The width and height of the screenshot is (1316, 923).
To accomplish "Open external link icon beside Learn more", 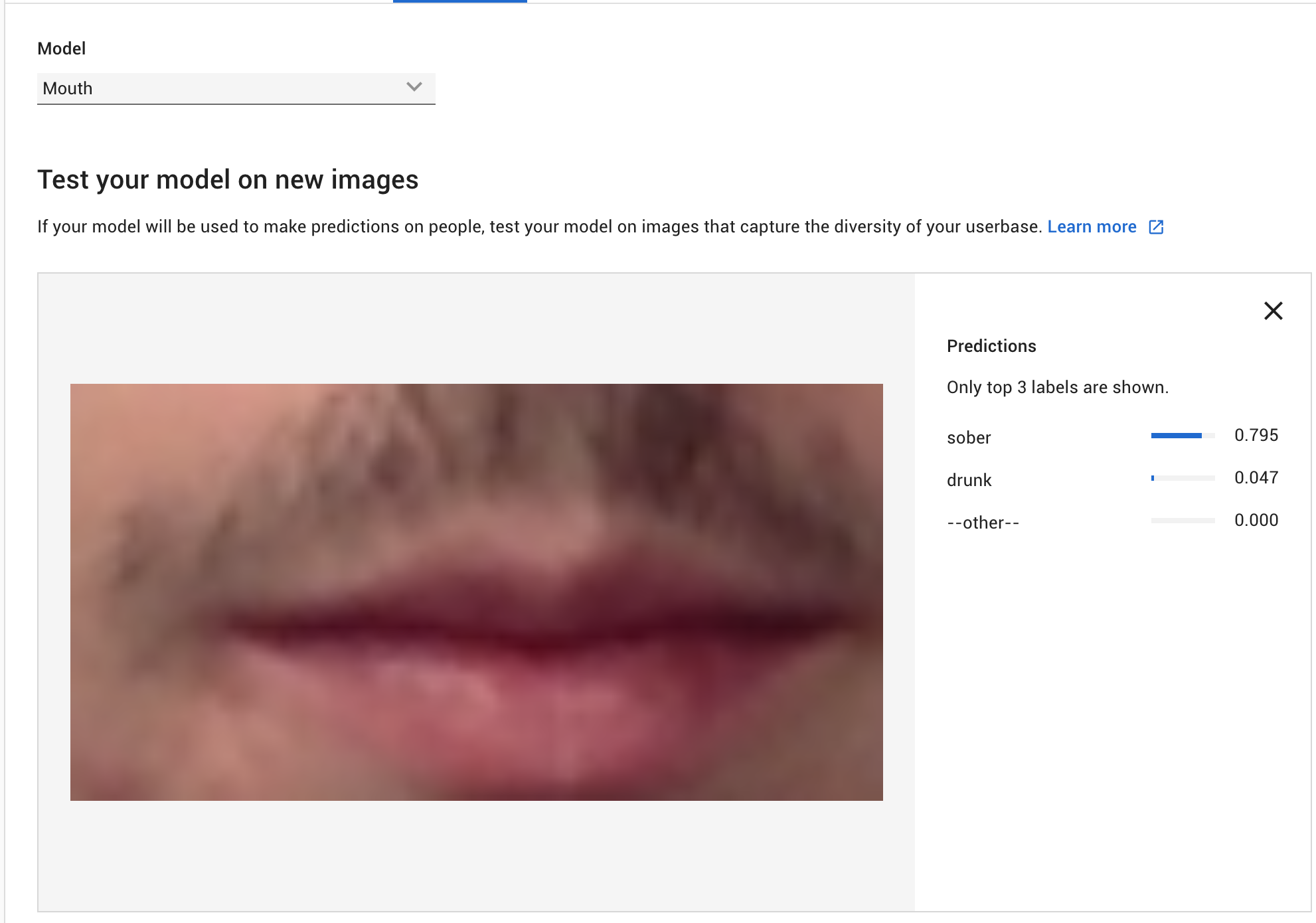I will point(1156,227).
